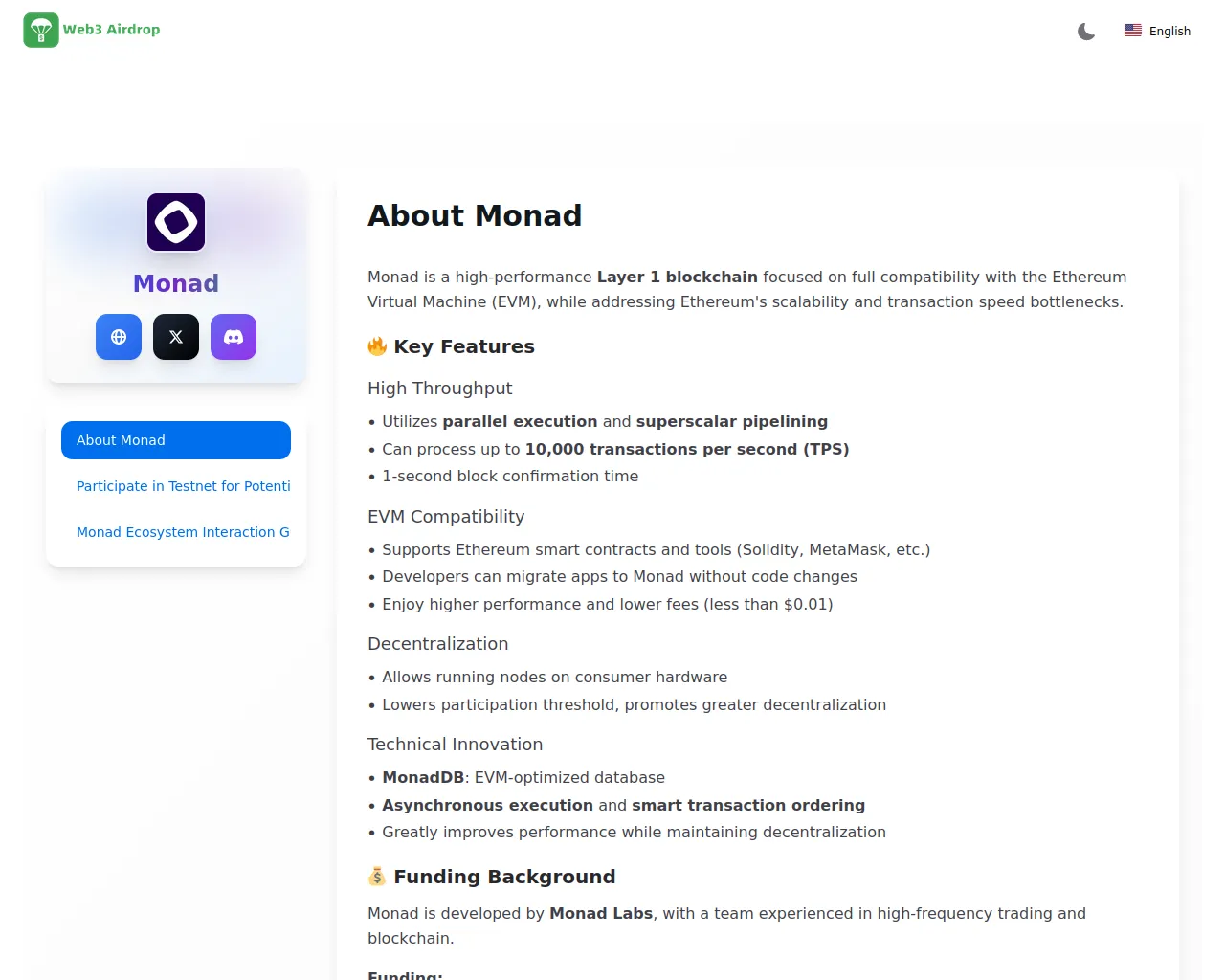Open Monad's X (Twitter) profile icon

coord(176,337)
